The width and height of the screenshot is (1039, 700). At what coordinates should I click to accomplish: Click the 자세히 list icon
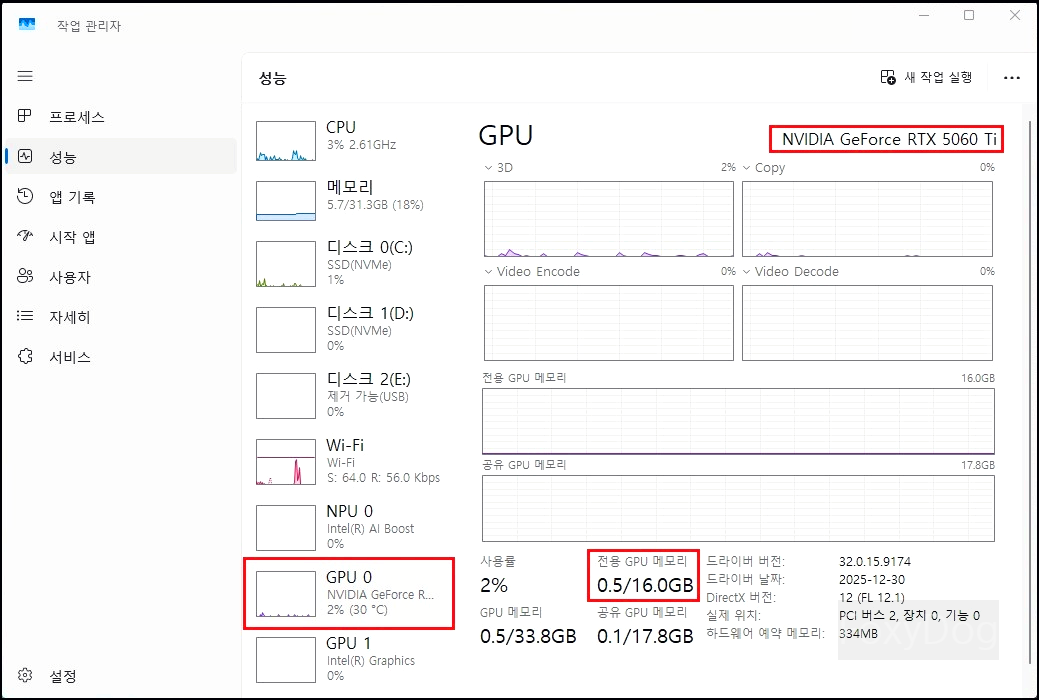(25, 316)
